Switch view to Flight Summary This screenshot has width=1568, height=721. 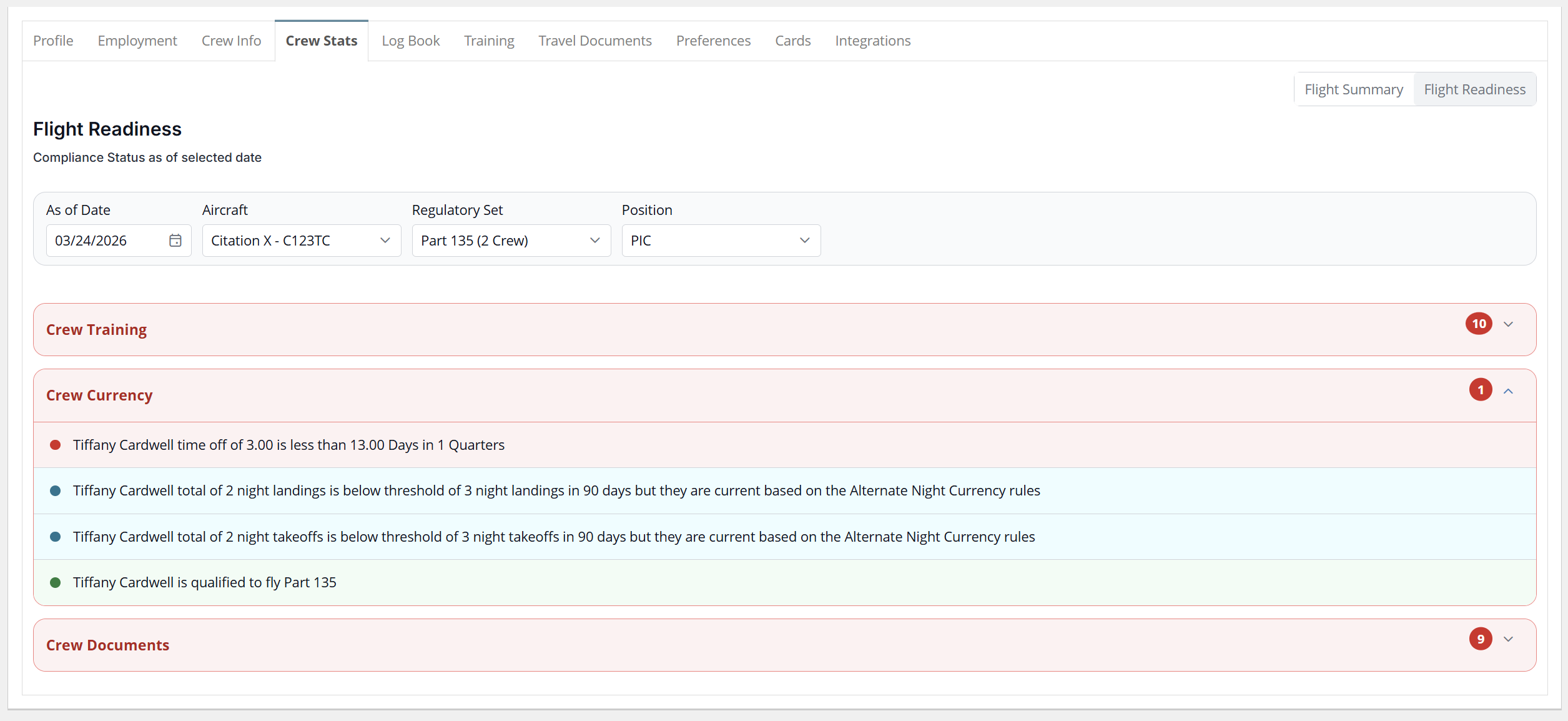coord(1353,89)
